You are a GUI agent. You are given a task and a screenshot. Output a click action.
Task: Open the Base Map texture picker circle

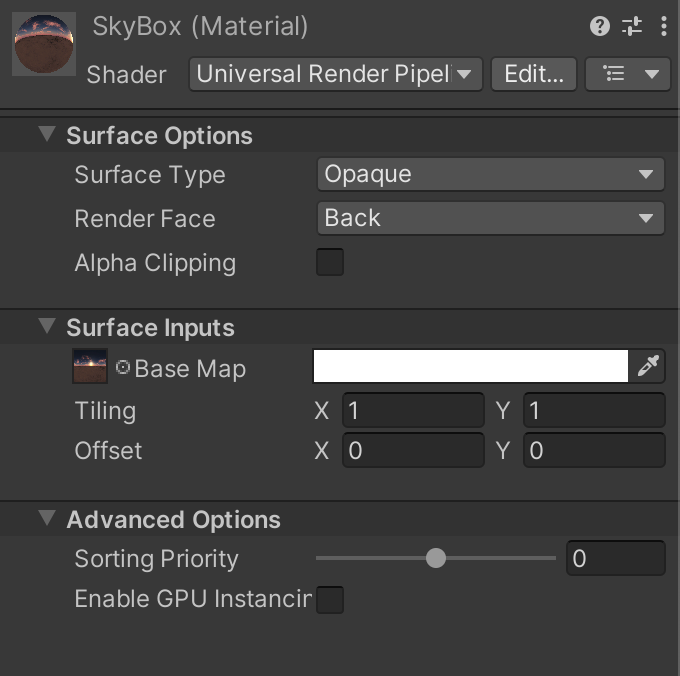click(123, 367)
